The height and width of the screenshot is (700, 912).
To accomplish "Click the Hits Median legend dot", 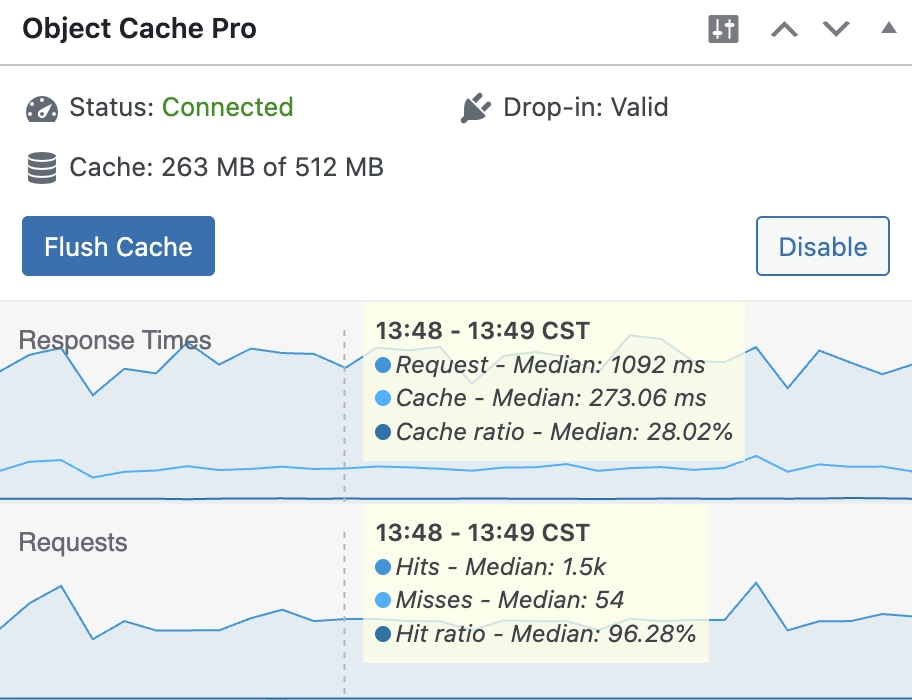I will tap(383, 567).
